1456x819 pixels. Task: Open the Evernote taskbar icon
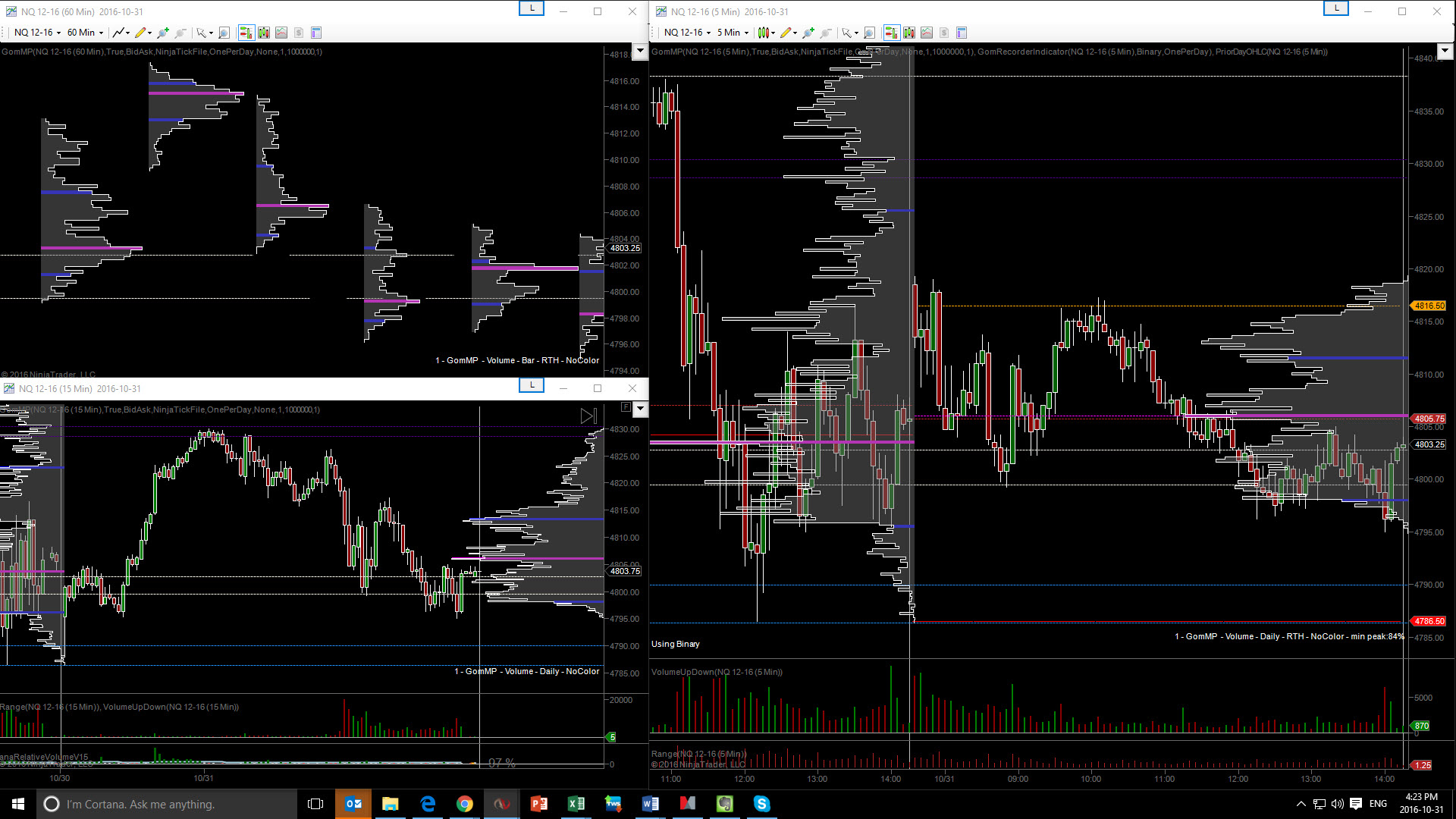click(x=725, y=804)
